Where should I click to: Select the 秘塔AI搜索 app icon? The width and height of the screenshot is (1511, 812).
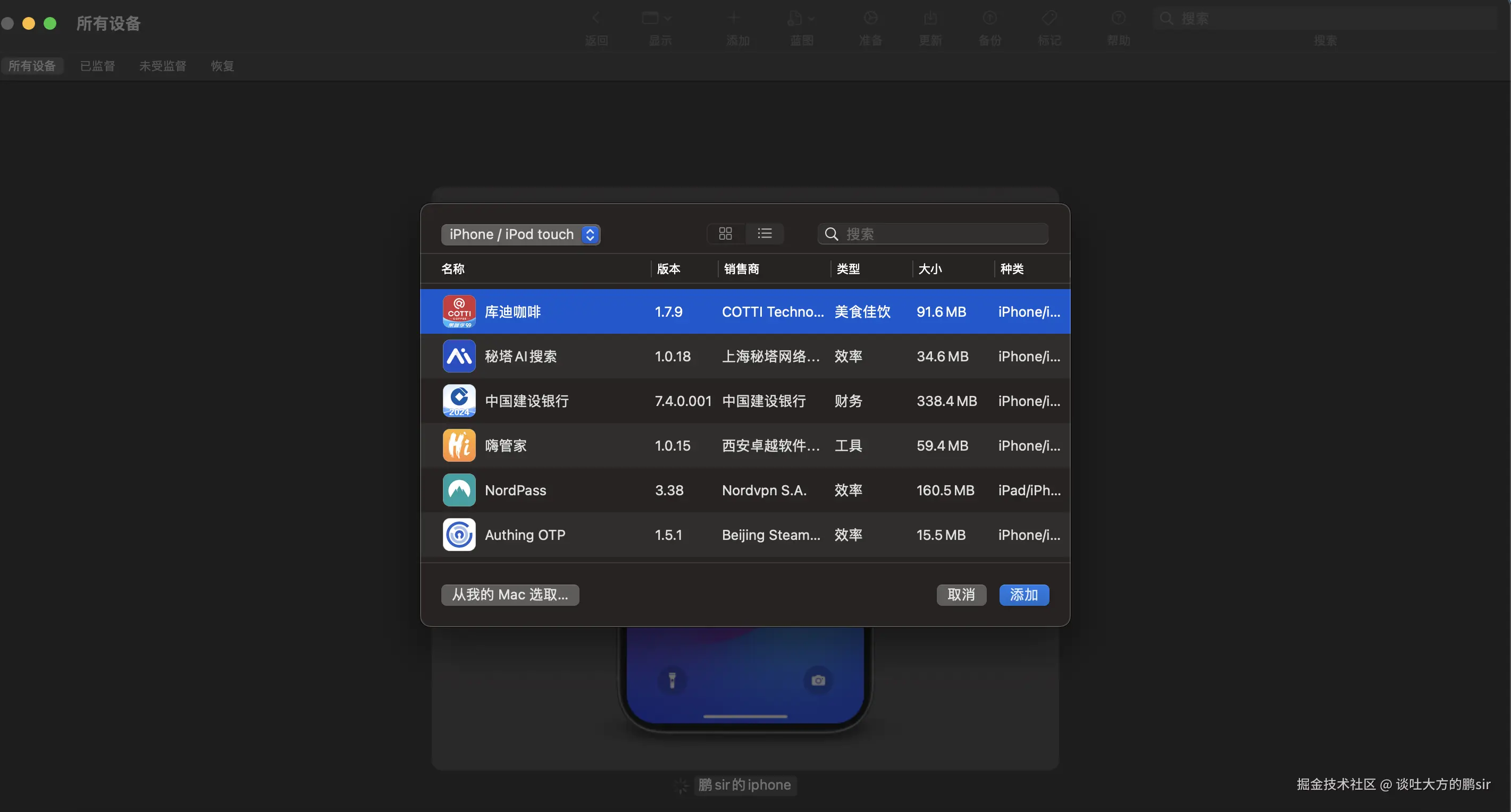point(459,356)
